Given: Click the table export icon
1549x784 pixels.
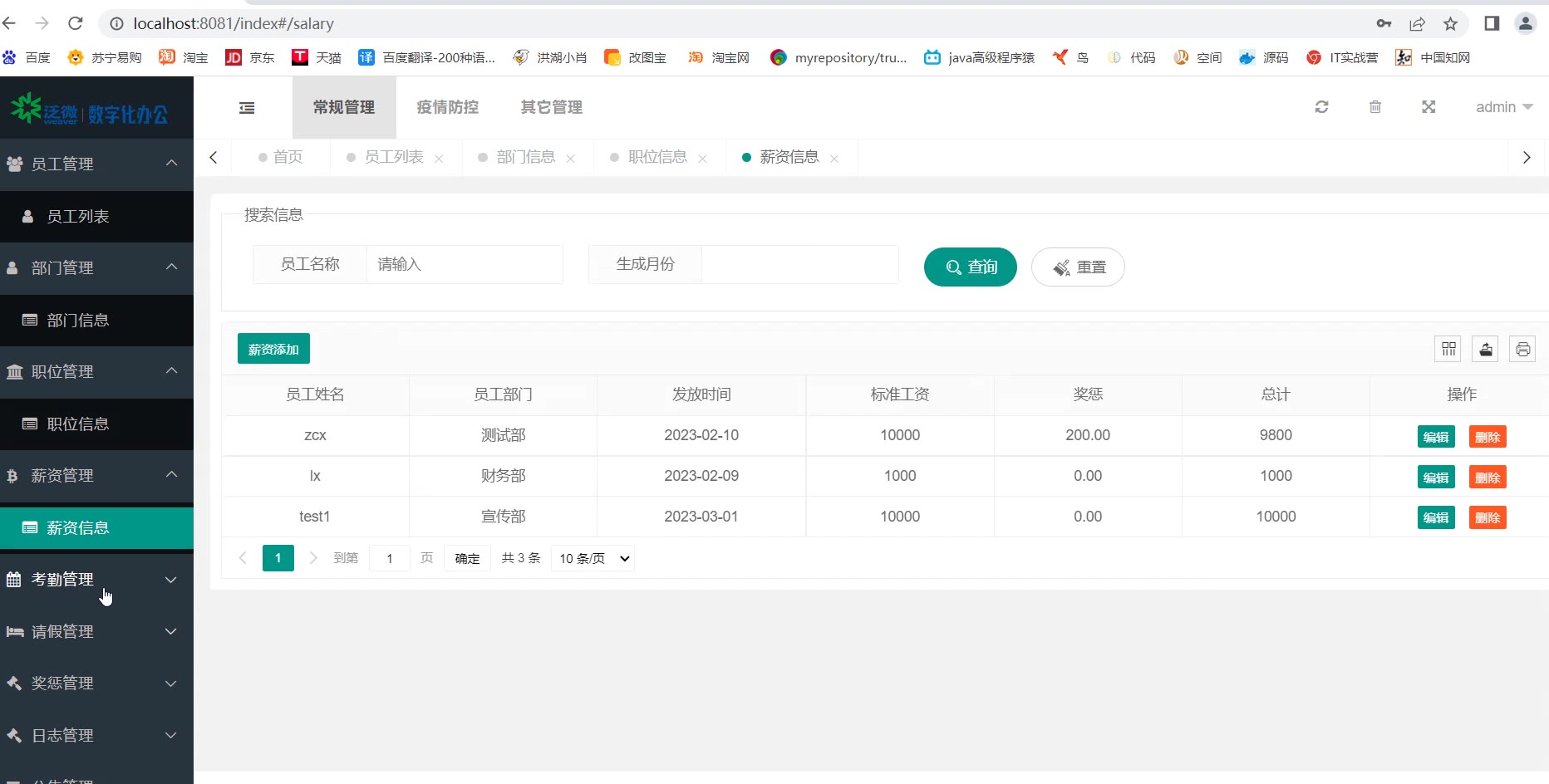Looking at the screenshot, I should click(x=1486, y=349).
